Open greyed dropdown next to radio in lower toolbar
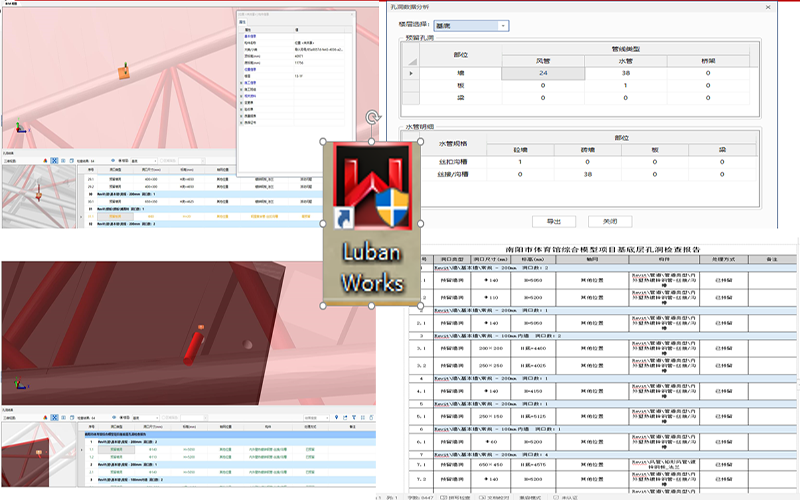 194,418
